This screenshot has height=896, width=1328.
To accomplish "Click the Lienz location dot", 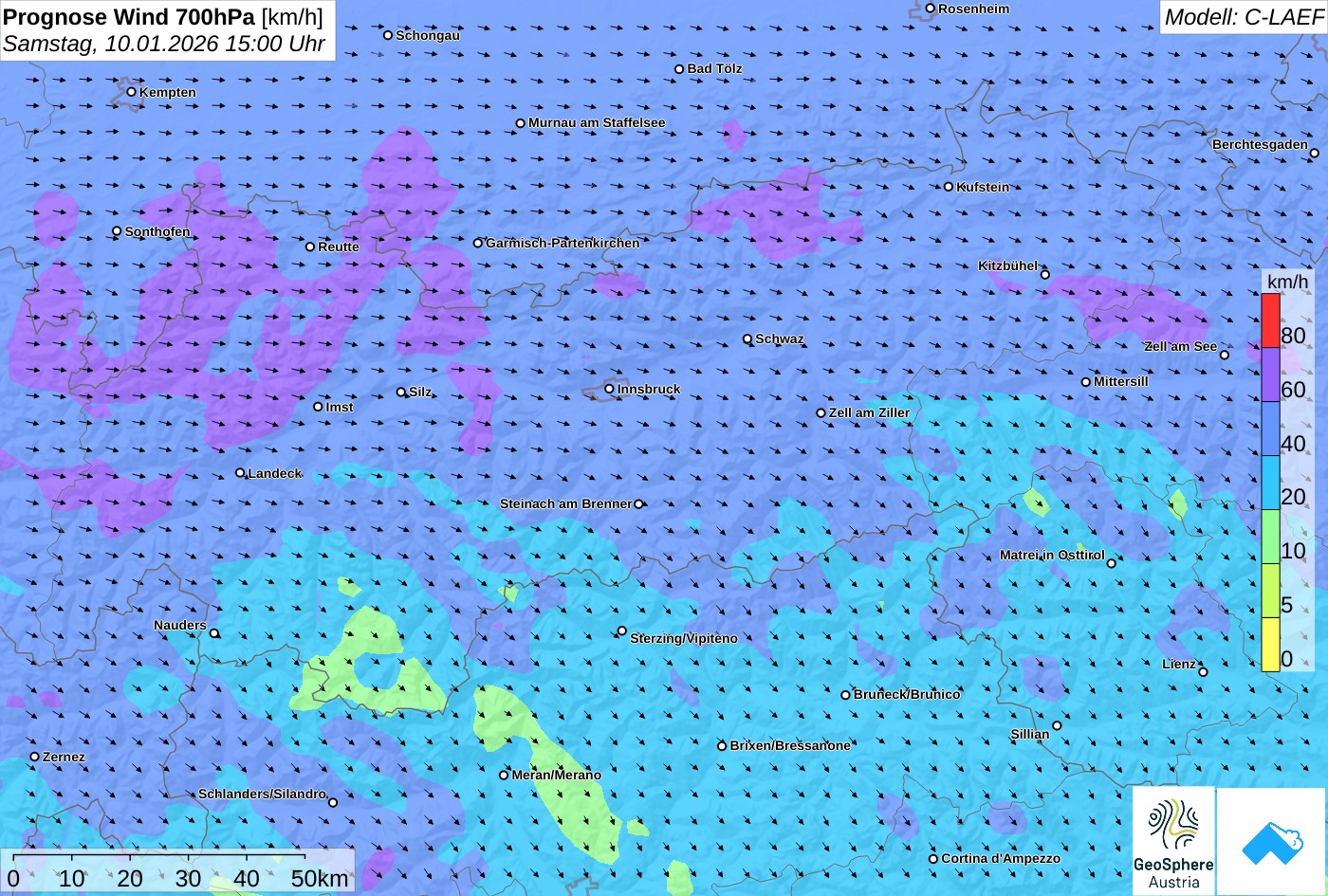I will coord(1203,672).
